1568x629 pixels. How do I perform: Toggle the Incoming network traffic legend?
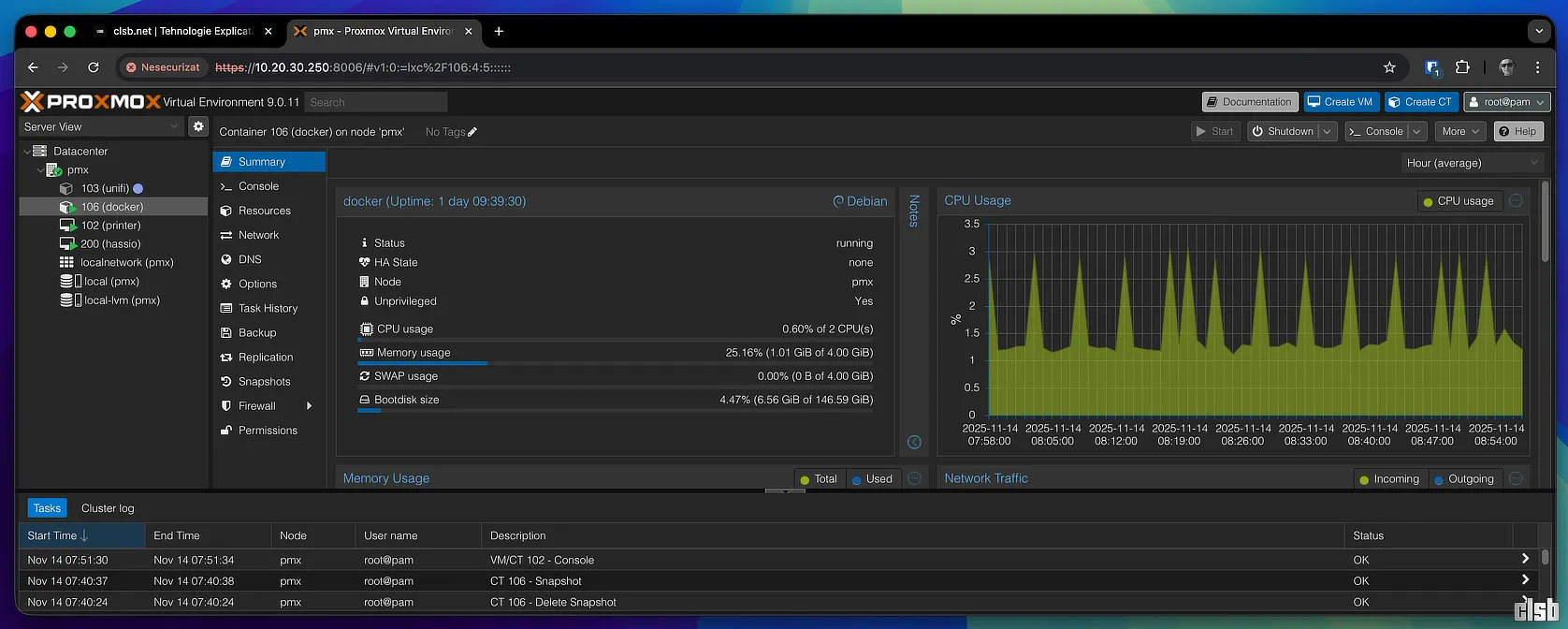[x=1388, y=479]
